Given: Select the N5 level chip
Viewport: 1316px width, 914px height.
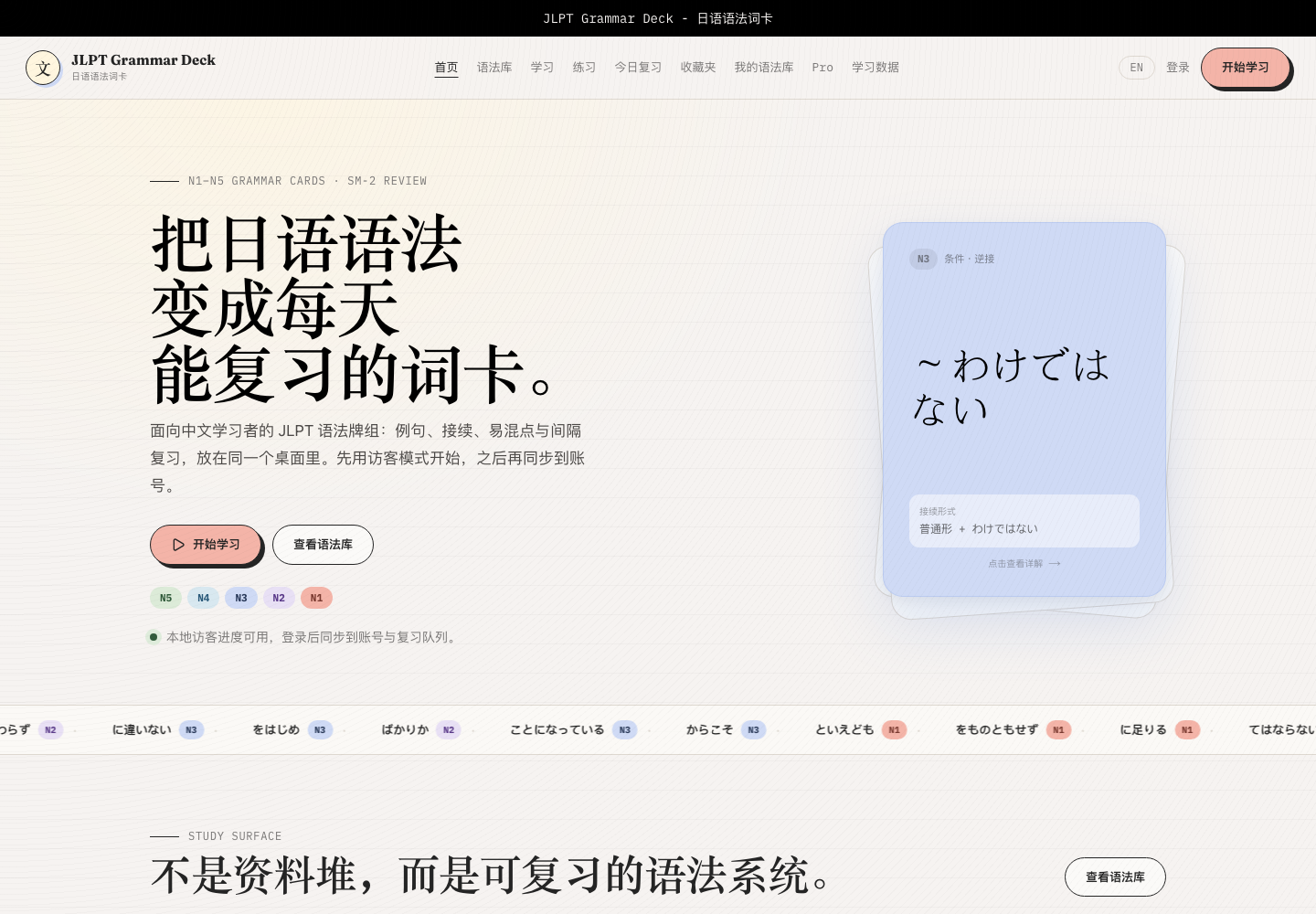Looking at the screenshot, I should [x=165, y=598].
